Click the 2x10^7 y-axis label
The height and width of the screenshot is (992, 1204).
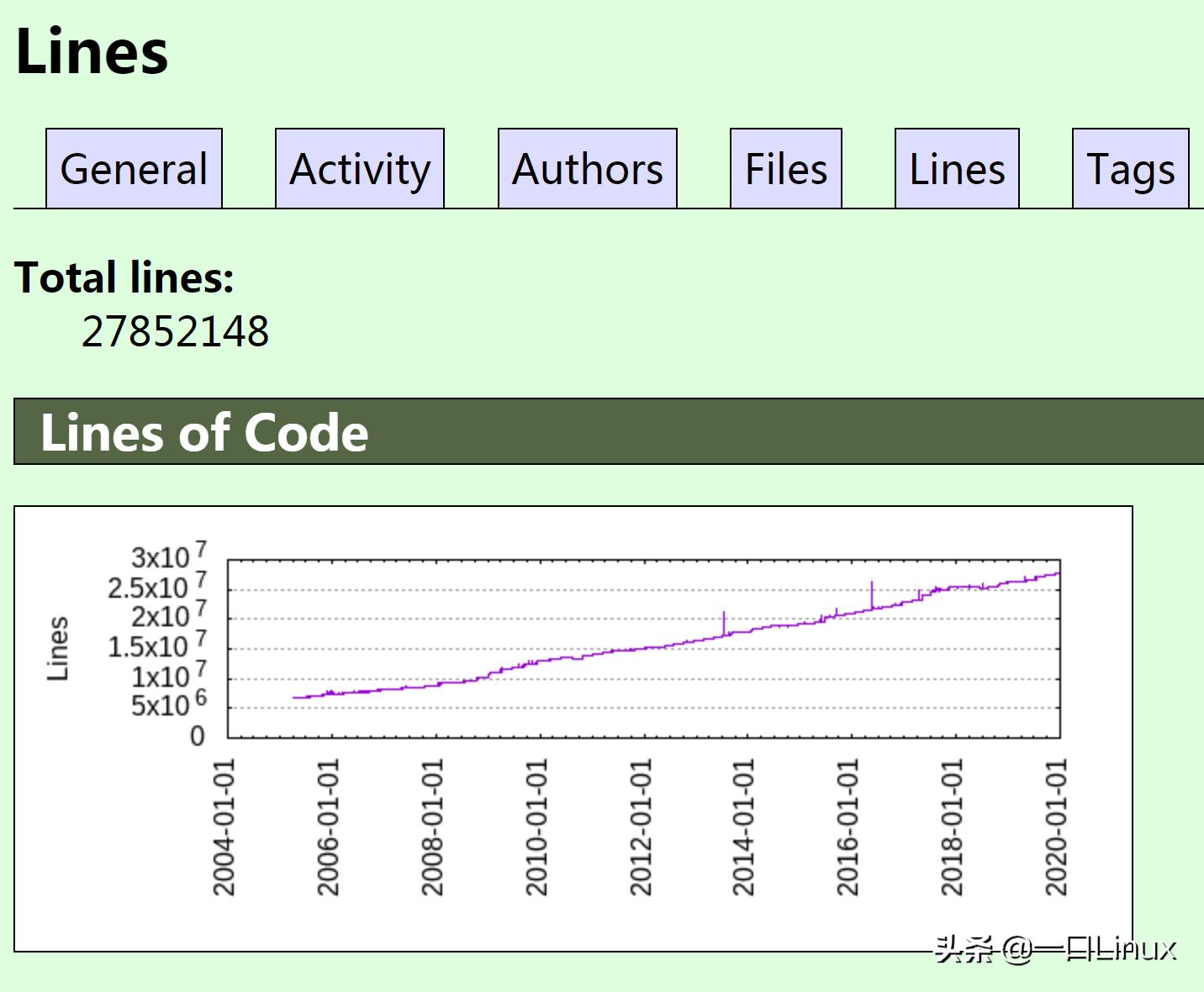click(168, 615)
